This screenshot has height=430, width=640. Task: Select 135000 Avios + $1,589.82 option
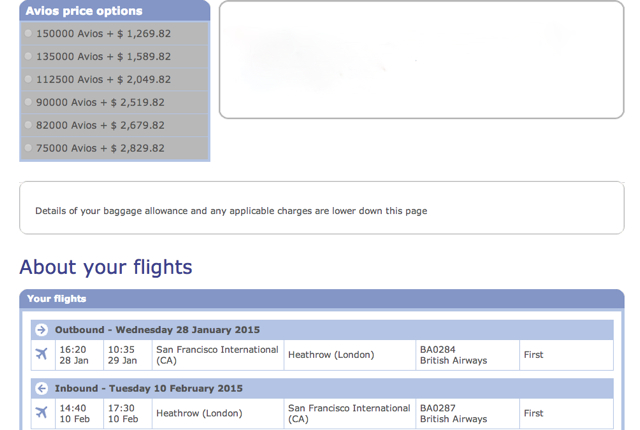pyautogui.click(x=28, y=56)
